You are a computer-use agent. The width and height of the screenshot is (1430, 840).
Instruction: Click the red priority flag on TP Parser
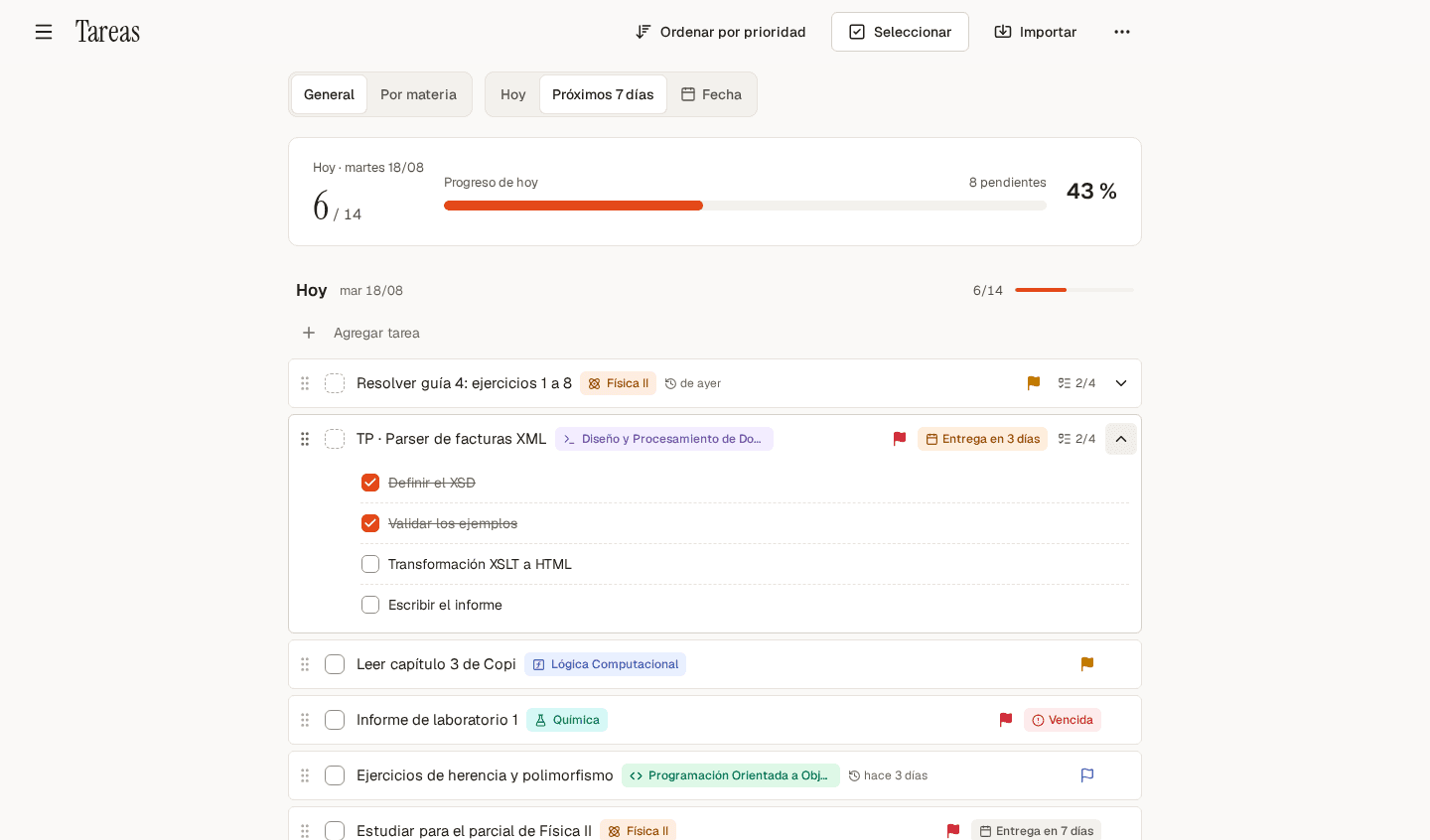[x=900, y=439]
